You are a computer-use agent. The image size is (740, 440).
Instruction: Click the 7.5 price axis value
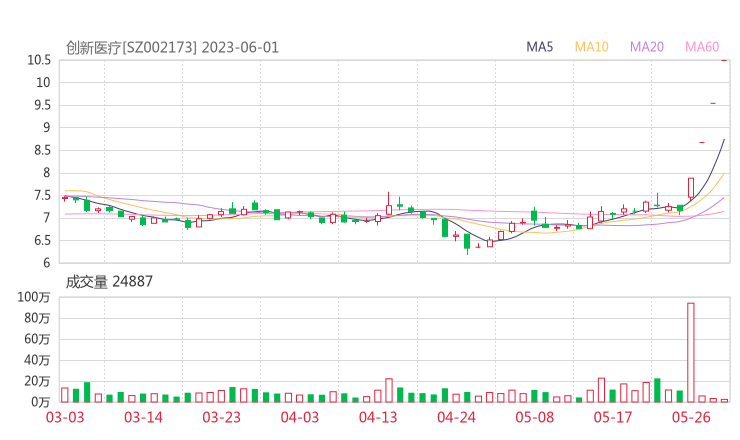[x=42, y=195]
